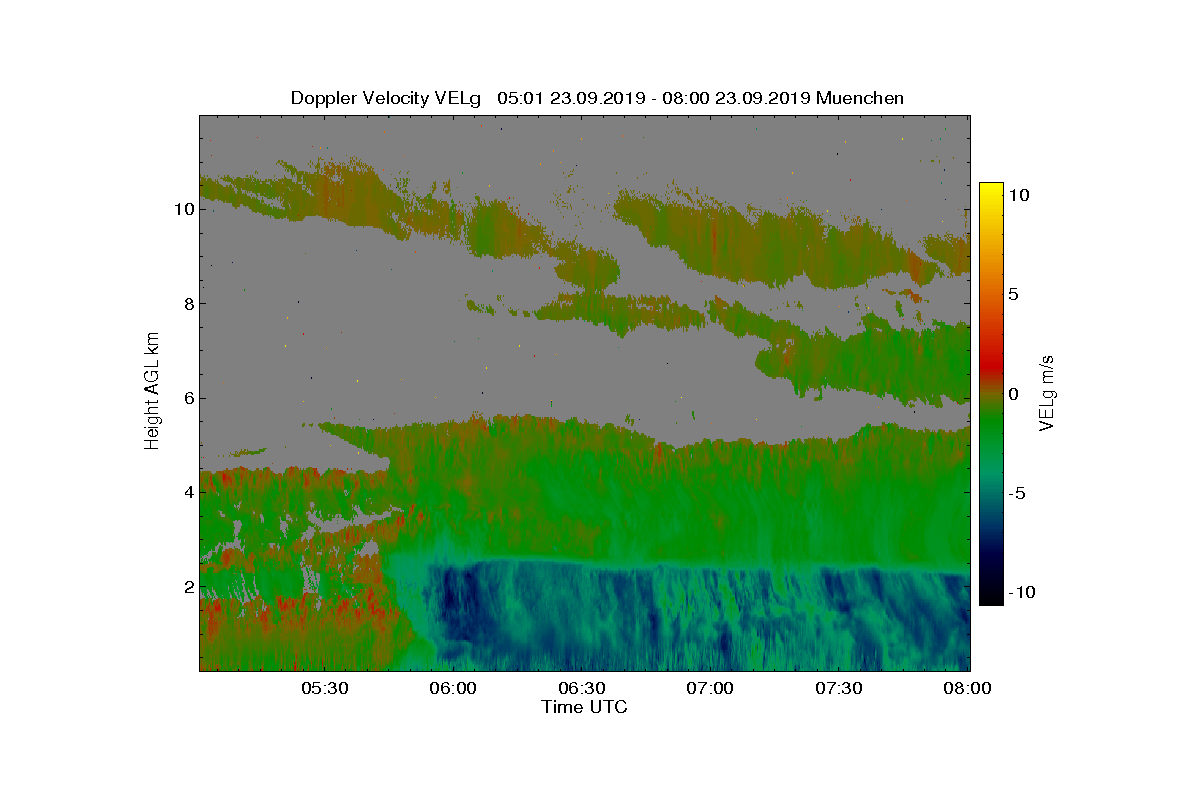Click the colorbar label '0'

(x=1012, y=394)
